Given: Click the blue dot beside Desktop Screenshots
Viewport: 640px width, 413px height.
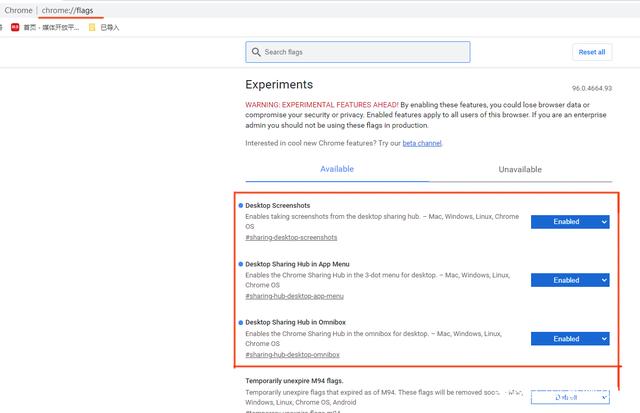Looking at the screenshot, I should tap(240, 206).
